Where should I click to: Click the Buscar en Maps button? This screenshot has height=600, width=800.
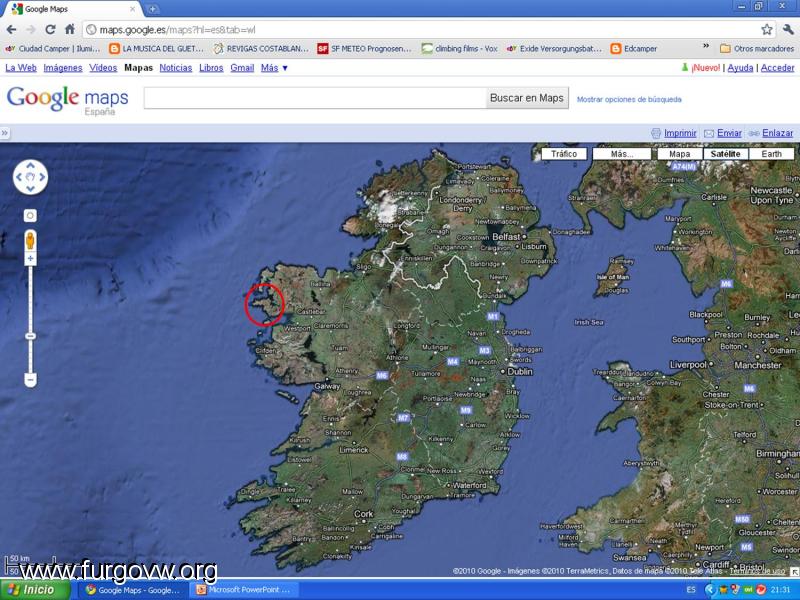tap(527, 98)
